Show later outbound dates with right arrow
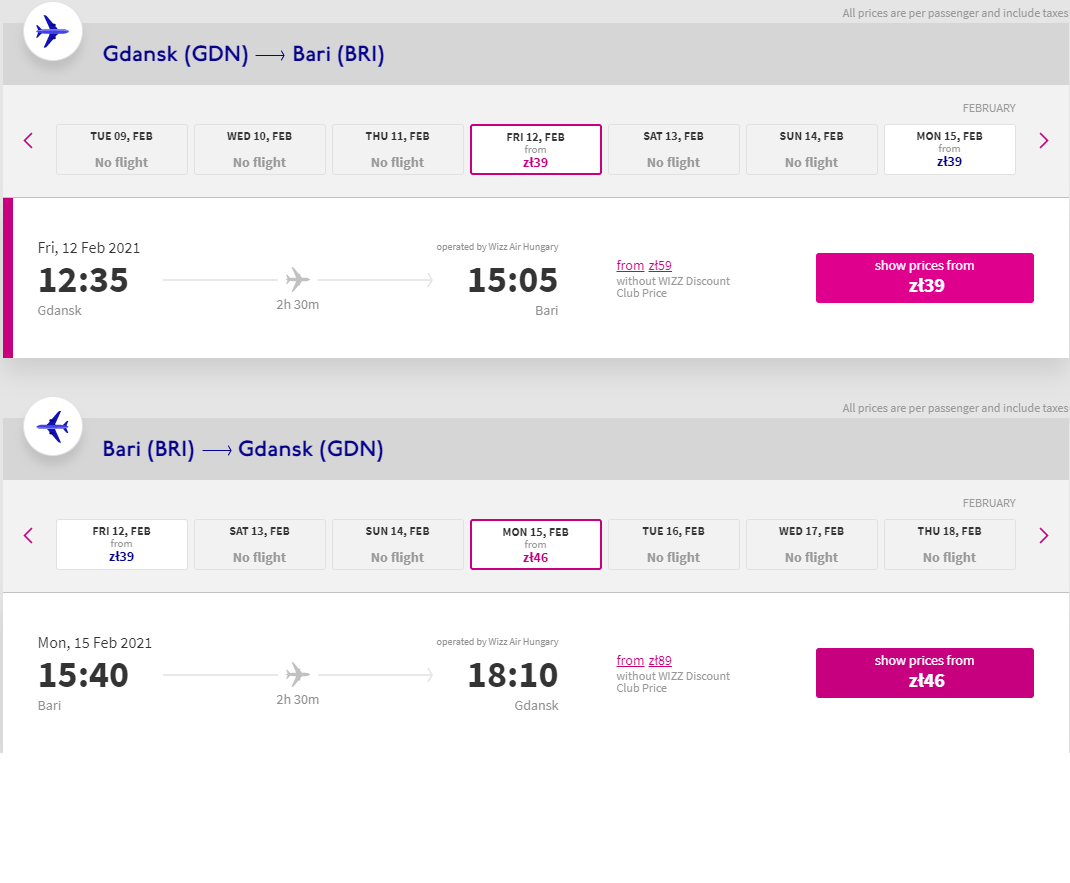Screen dimensions: 1070x883 click(1043, 141)
